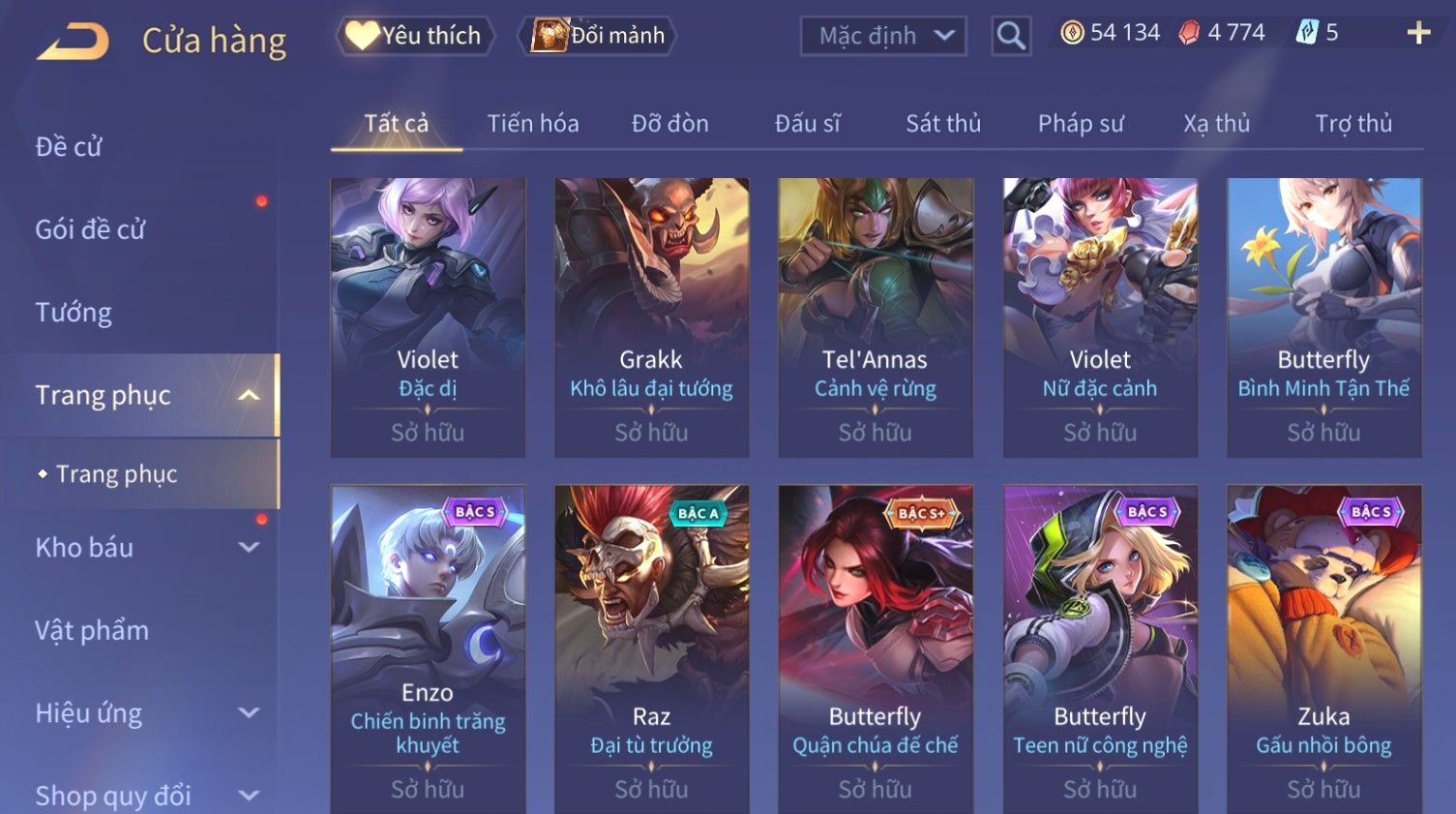Tap the golden back arrow icon
1456x814 pixels.
[73, 41]
